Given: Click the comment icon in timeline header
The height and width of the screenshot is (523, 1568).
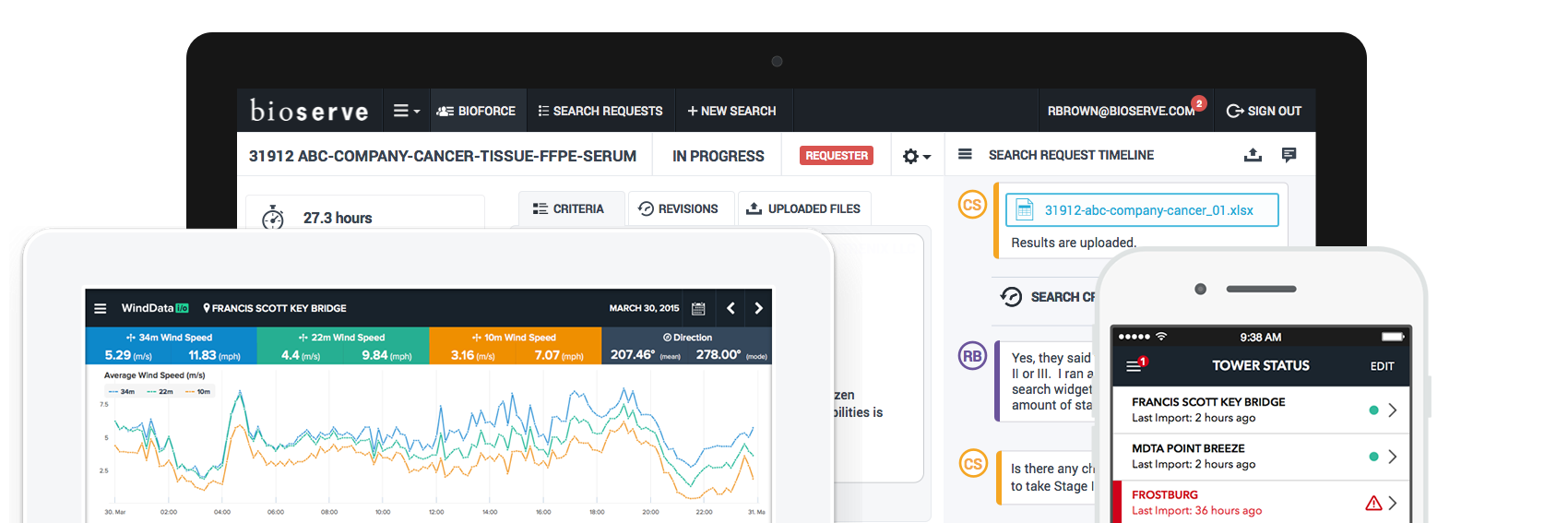Looking at the screenshot, I should 1289,155.
